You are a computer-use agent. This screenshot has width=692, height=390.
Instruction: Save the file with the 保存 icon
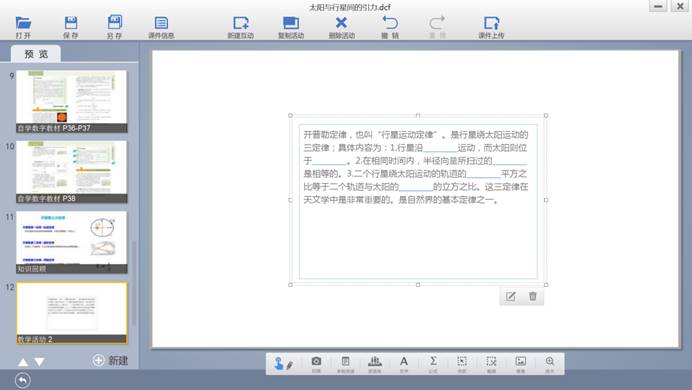point(71,27)
